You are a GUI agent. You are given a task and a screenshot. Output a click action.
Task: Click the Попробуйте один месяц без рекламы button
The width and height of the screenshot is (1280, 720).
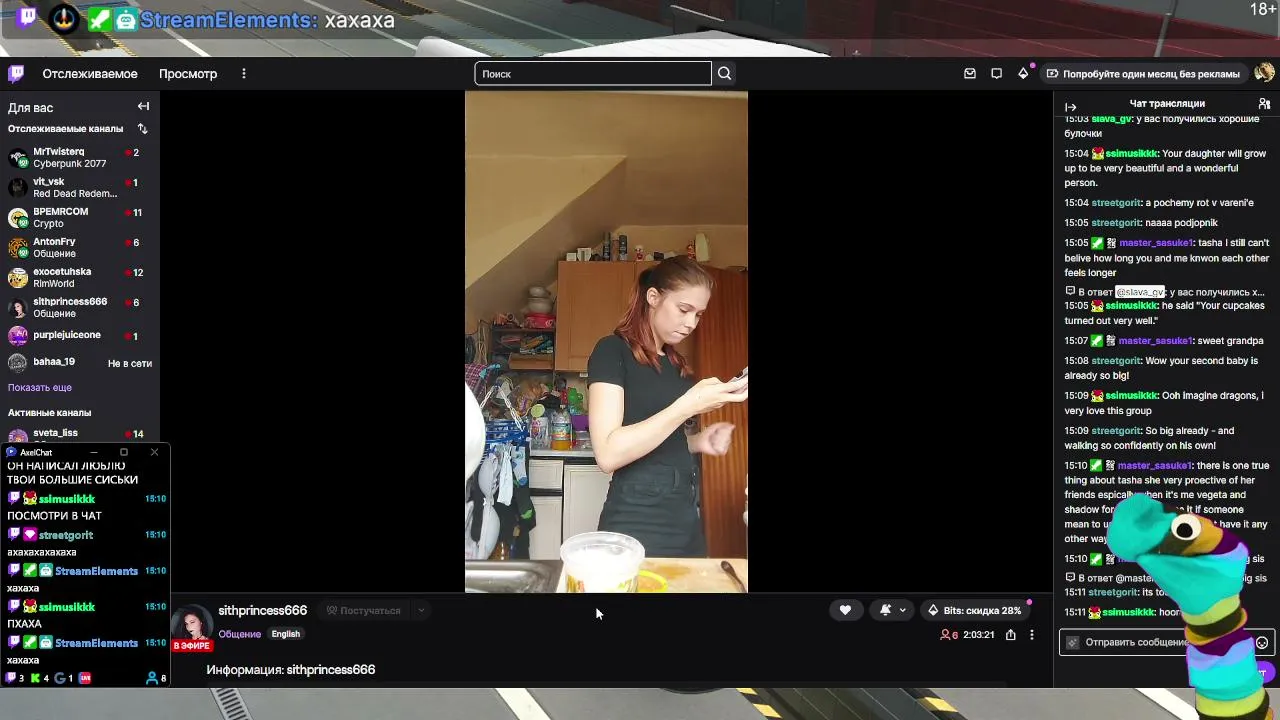pyautogui.click(x=1143, y=73)
